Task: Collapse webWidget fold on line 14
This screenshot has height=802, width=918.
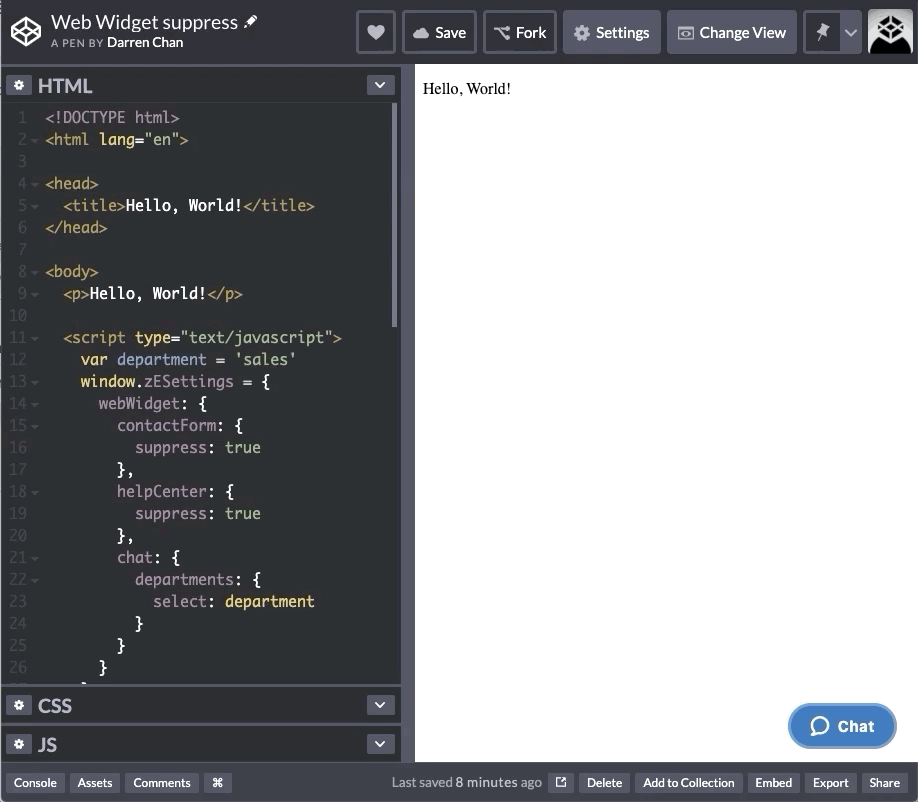Action: pos(35,405)
